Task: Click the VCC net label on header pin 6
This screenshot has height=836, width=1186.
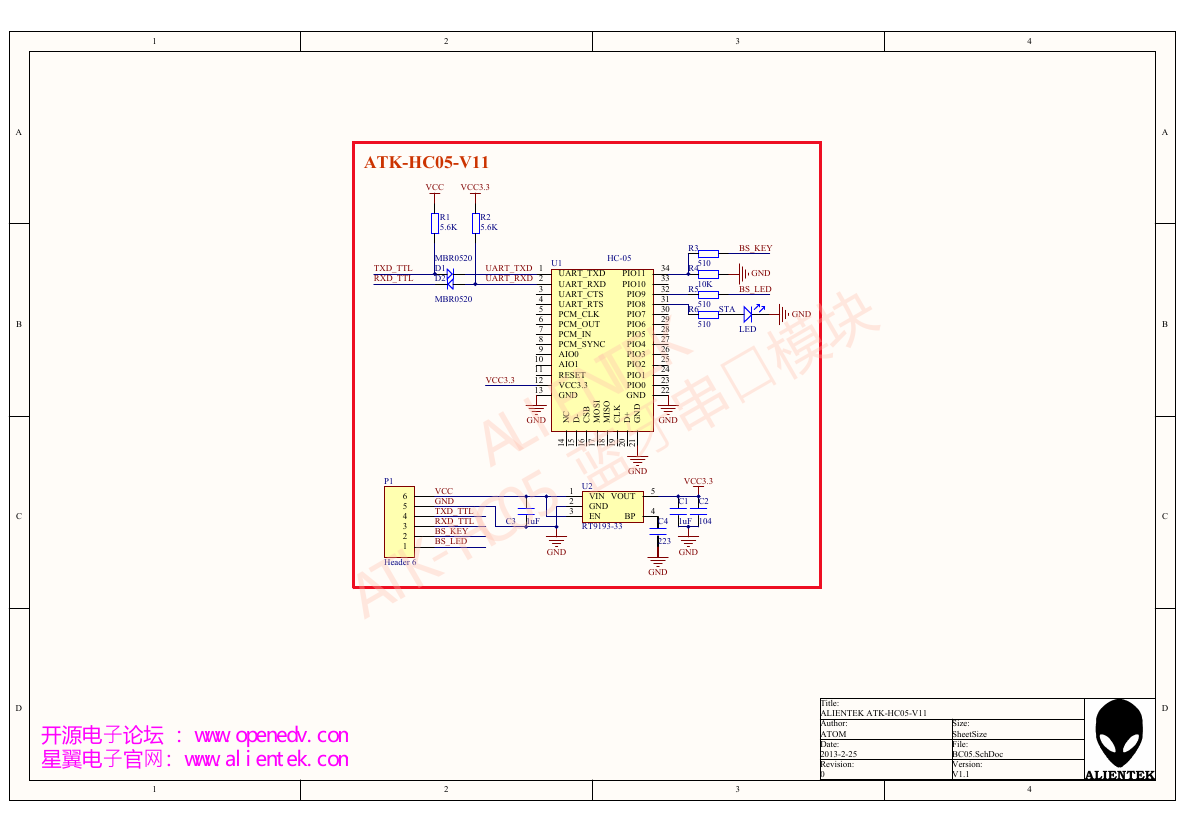Action: (x=444, y=491)
